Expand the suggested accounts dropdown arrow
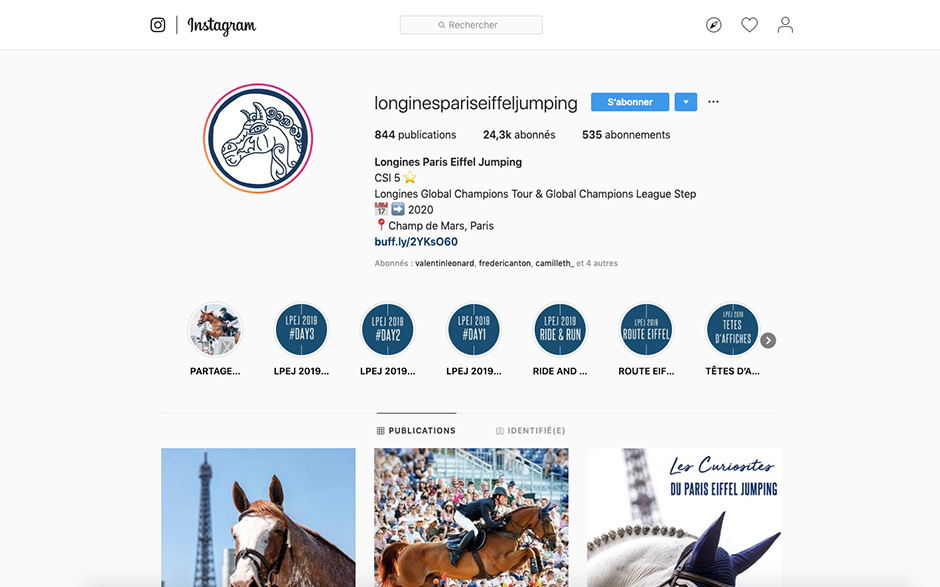 point(686,102)
